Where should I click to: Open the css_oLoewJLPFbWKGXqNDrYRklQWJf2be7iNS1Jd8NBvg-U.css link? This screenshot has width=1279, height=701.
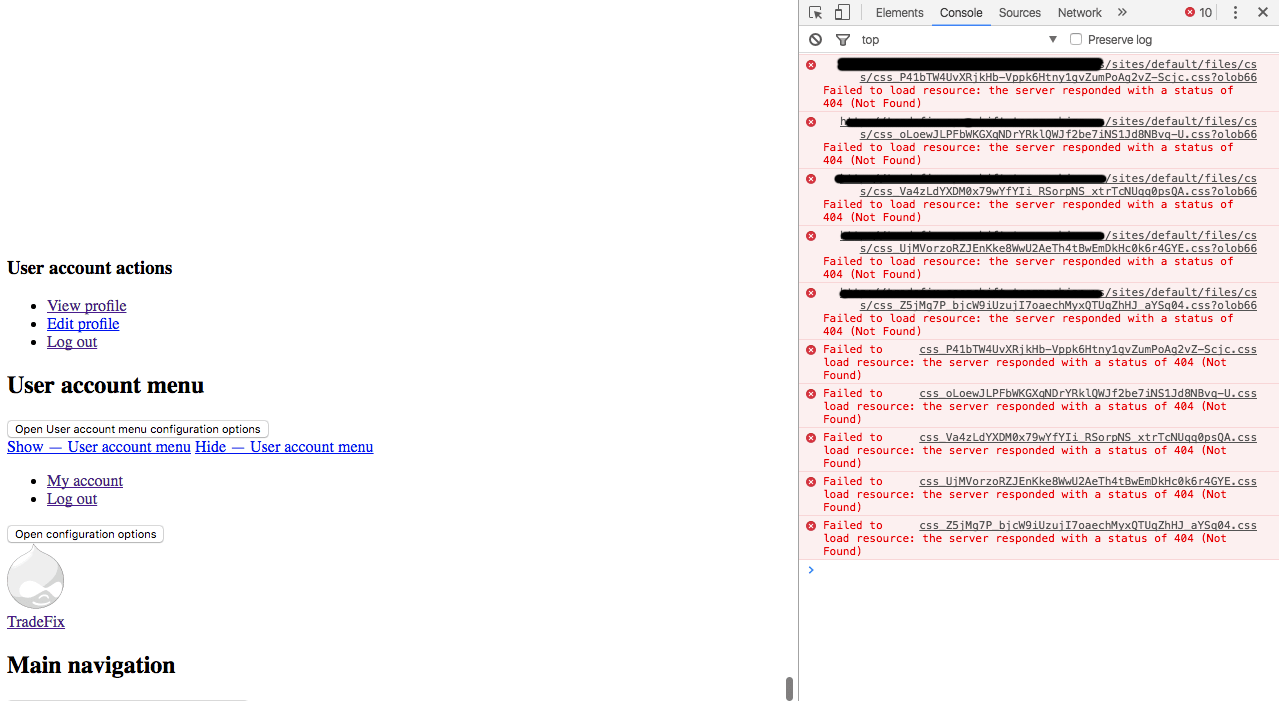[x=1088, y=394]
